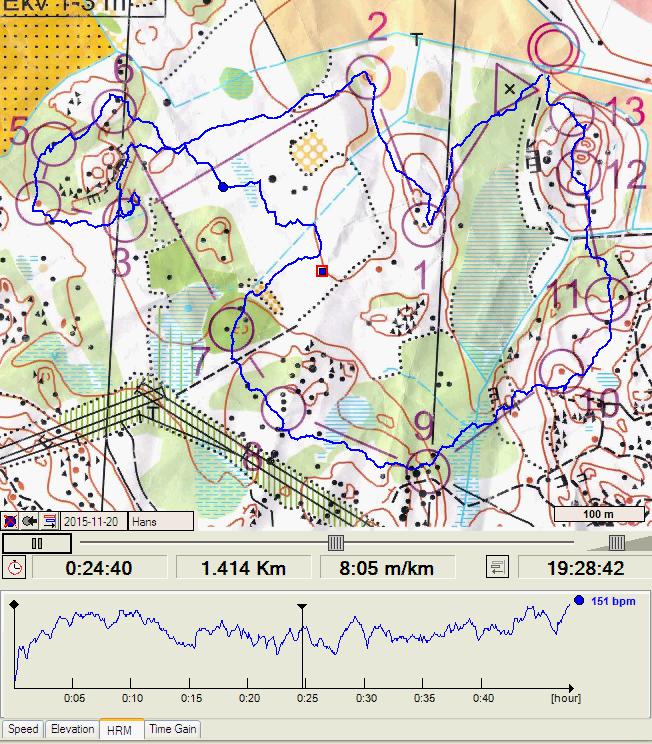Click the runner name Hans
The image size is (652, 744).
point(161,521)
